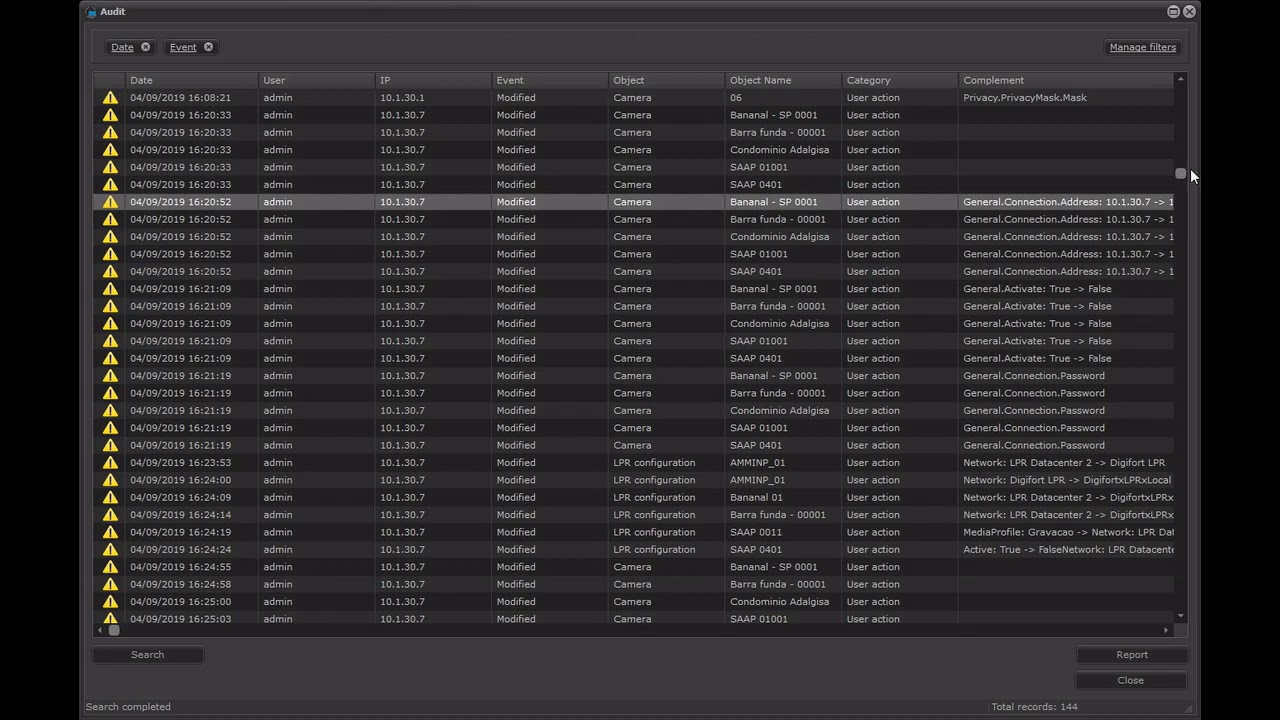
Task: Select complement 'Network: LPR Datacenter 2 -> Digifort LPR'
Action: [x=1064, y=463]
